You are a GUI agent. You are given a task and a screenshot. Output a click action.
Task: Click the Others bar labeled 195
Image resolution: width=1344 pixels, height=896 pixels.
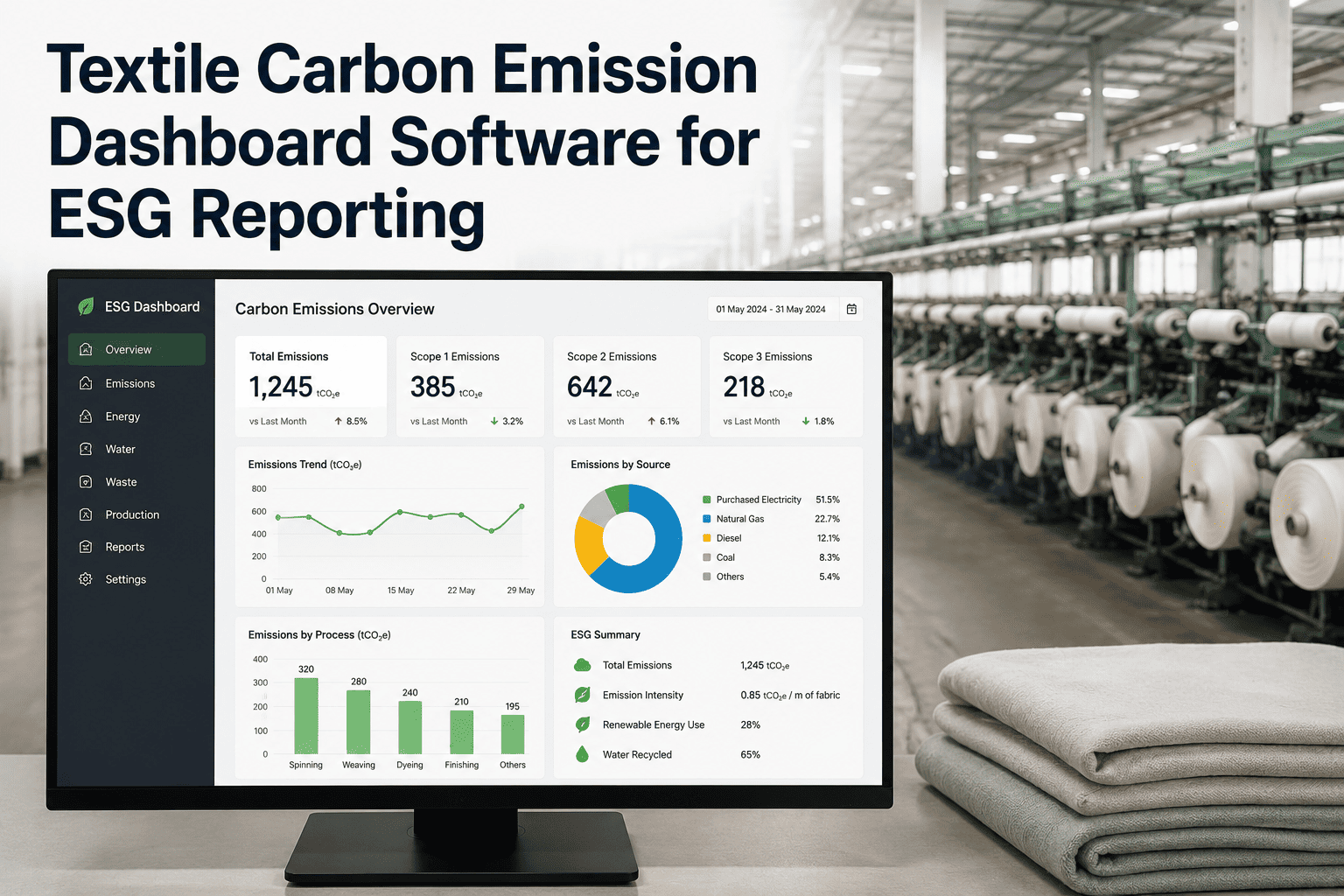tap(513, 735)
